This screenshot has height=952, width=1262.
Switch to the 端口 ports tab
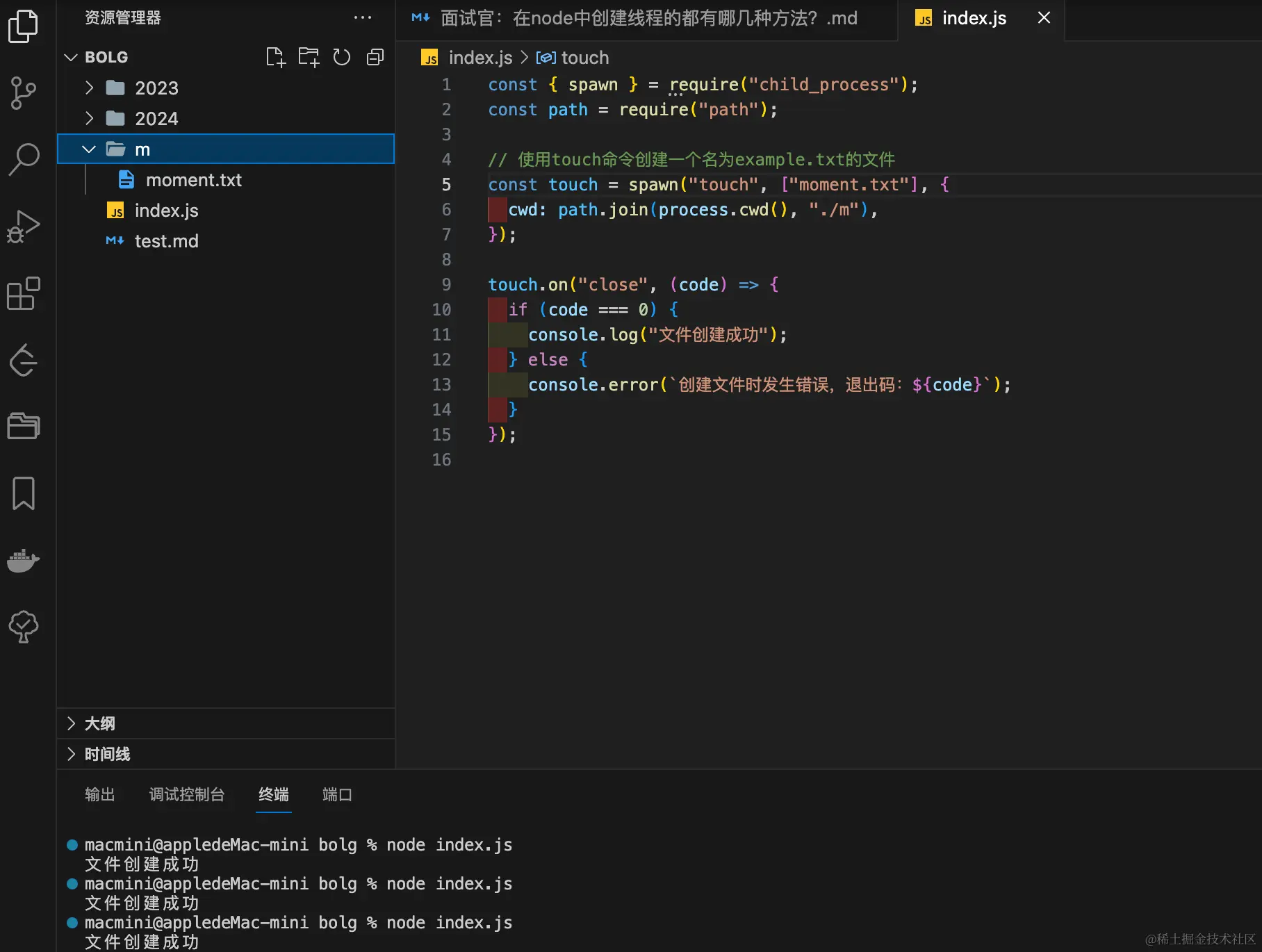(x=337, y=794)
